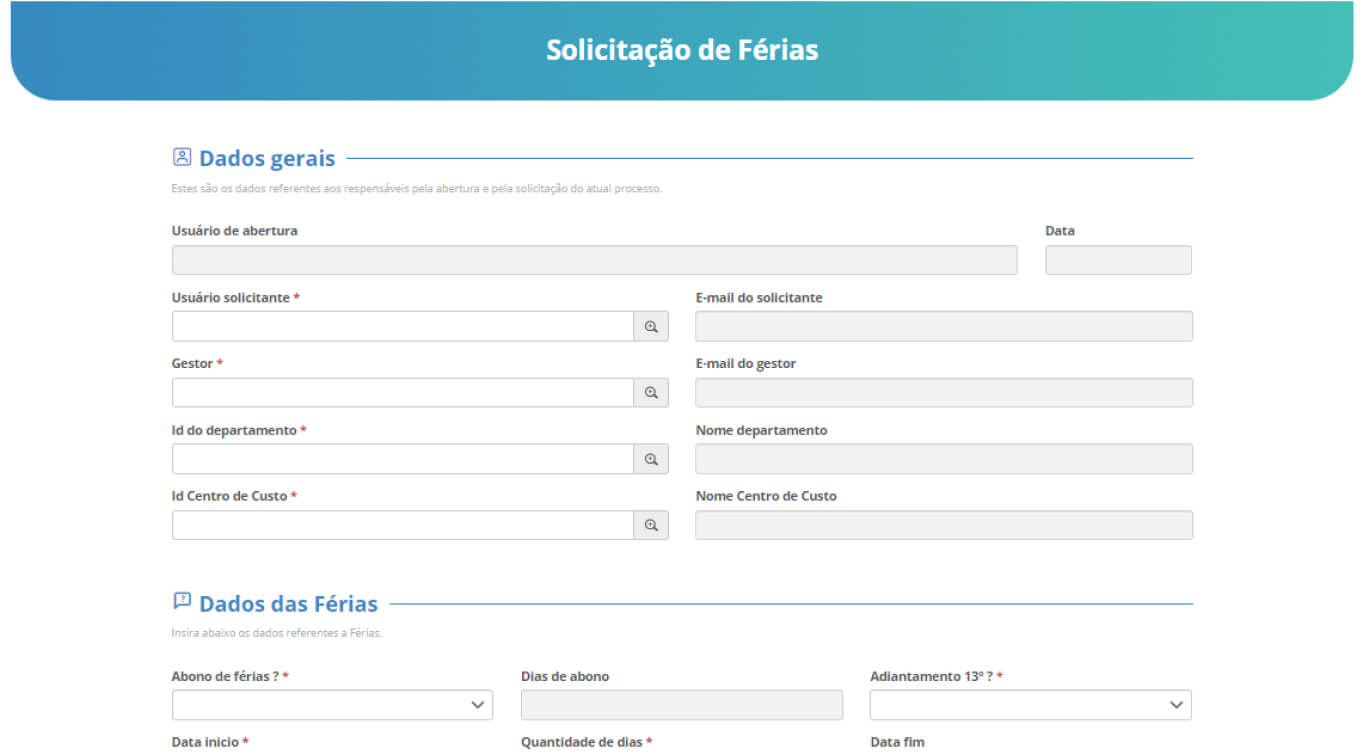Click the Nome departamento field
The image size is (1366, 756).
point(943,460)
